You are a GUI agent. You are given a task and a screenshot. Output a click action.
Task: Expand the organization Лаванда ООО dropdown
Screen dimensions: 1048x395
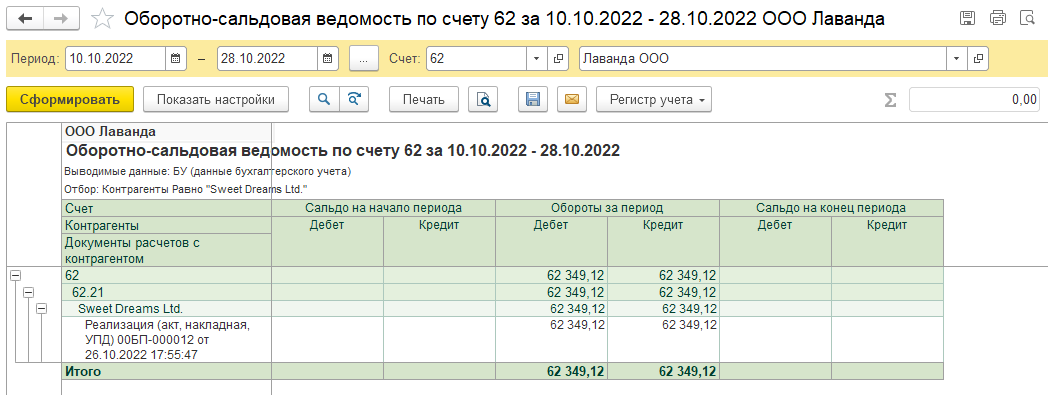957,59
